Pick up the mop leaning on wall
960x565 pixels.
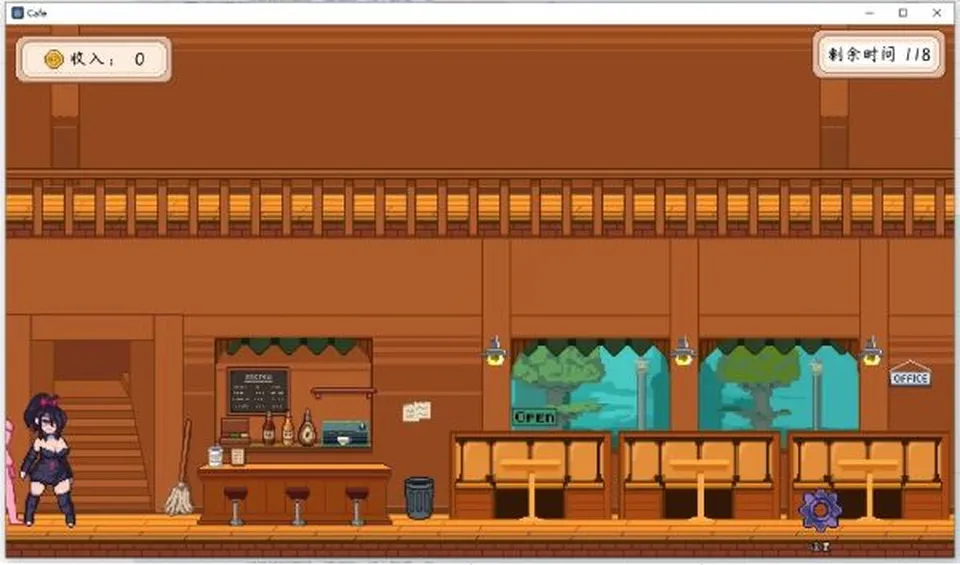pos(181,468)
